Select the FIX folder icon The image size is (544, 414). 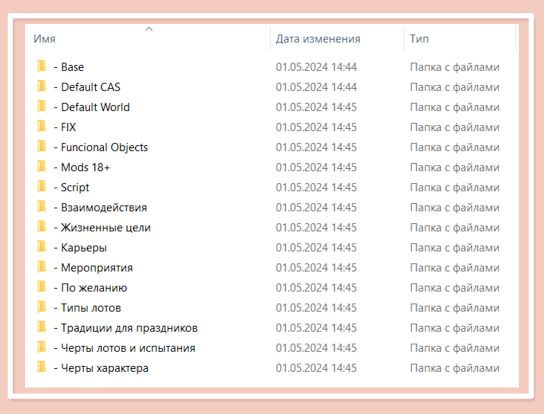[x=41, y=126]
